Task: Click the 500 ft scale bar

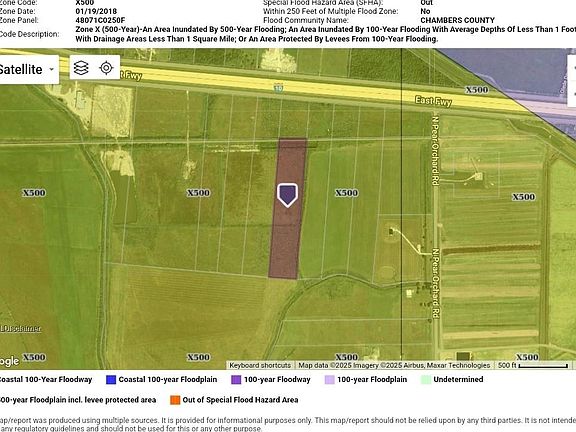Action: (533, 365)
